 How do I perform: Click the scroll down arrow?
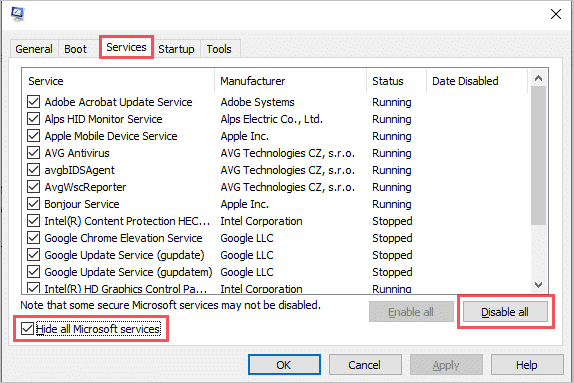[538, 285]
